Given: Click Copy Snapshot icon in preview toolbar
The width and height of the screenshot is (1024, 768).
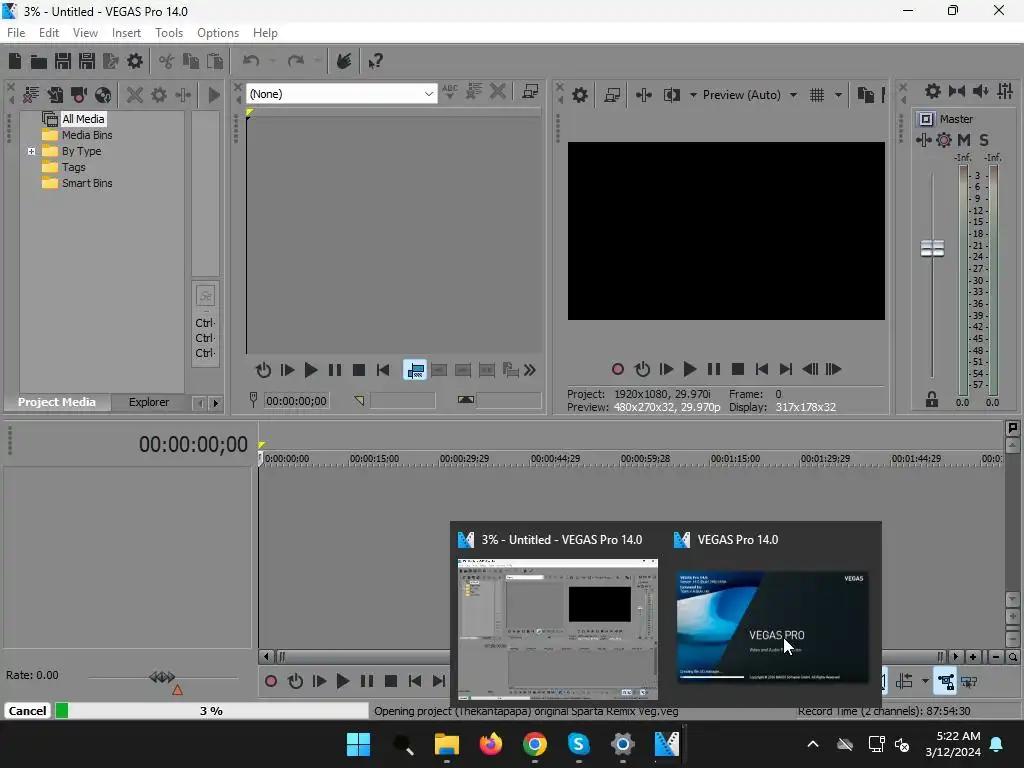Looking at the screenshot, I should [x=865, y=95].
